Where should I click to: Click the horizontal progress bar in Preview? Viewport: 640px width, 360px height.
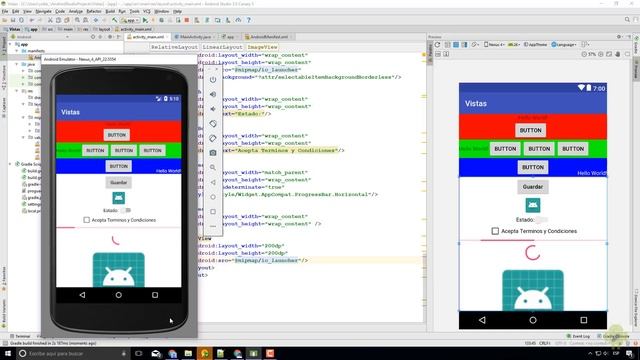click(533, 240)
